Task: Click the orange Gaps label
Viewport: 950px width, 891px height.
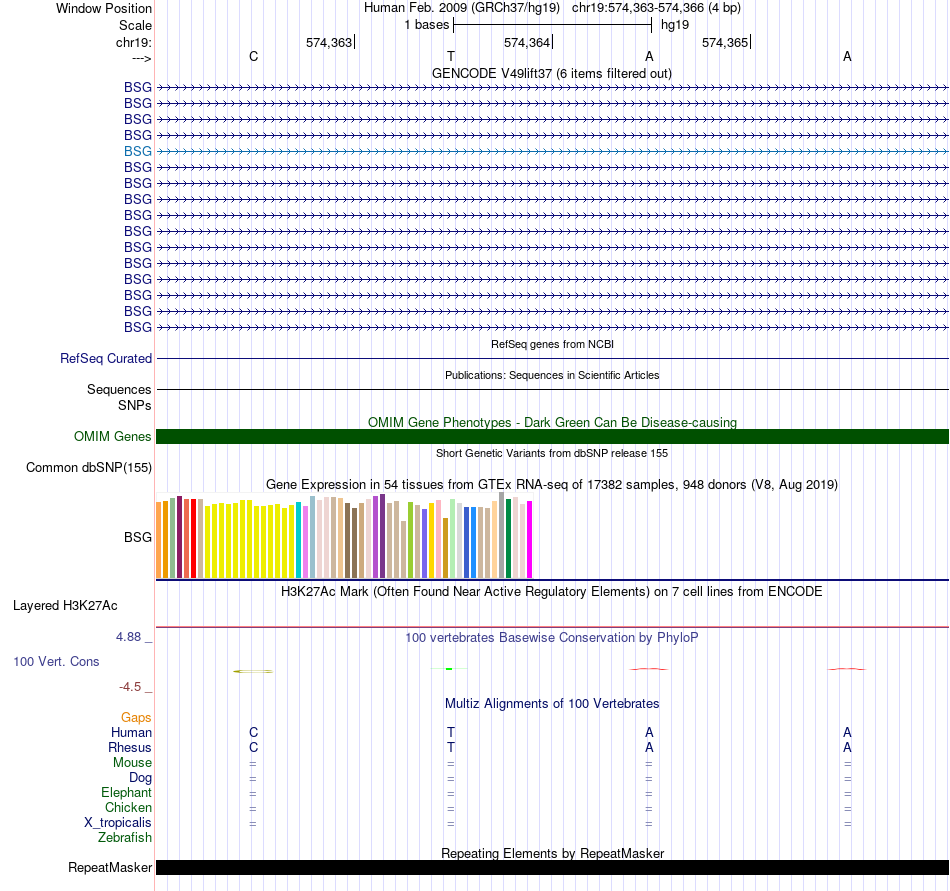Action: pyautogui.click(x=136, y=717)
